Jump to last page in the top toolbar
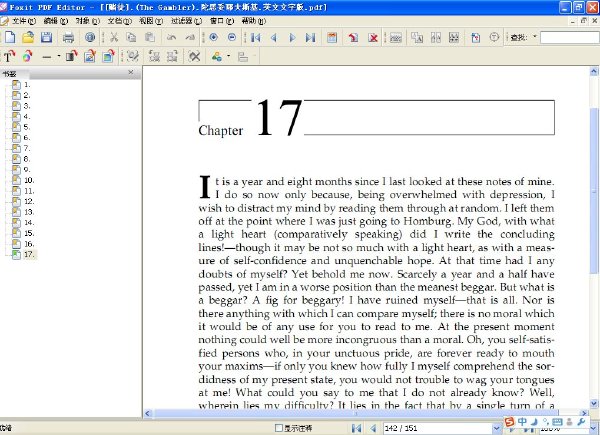 (x=310, y=37)
